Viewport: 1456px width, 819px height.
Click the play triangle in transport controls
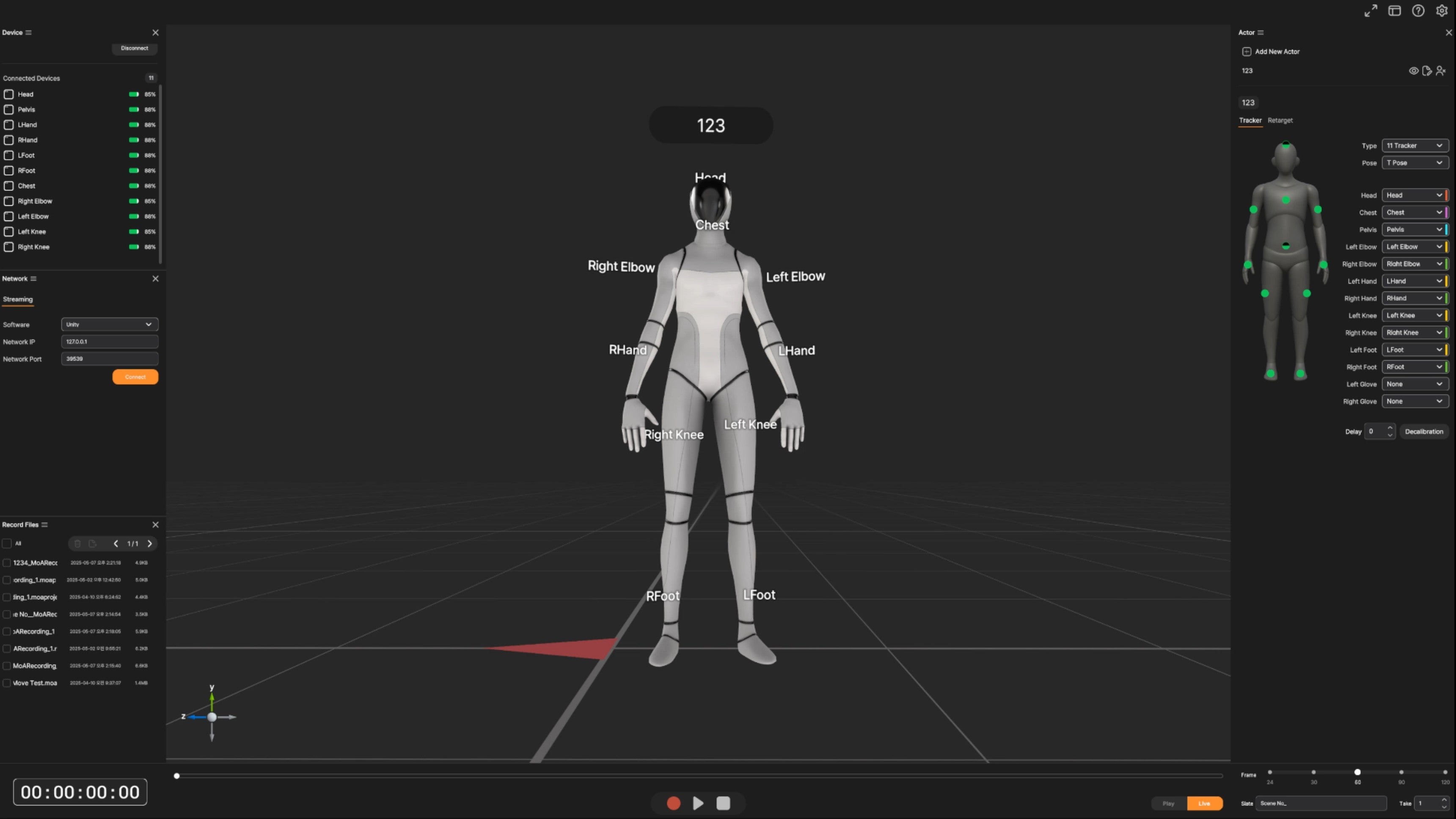(698, 803)
